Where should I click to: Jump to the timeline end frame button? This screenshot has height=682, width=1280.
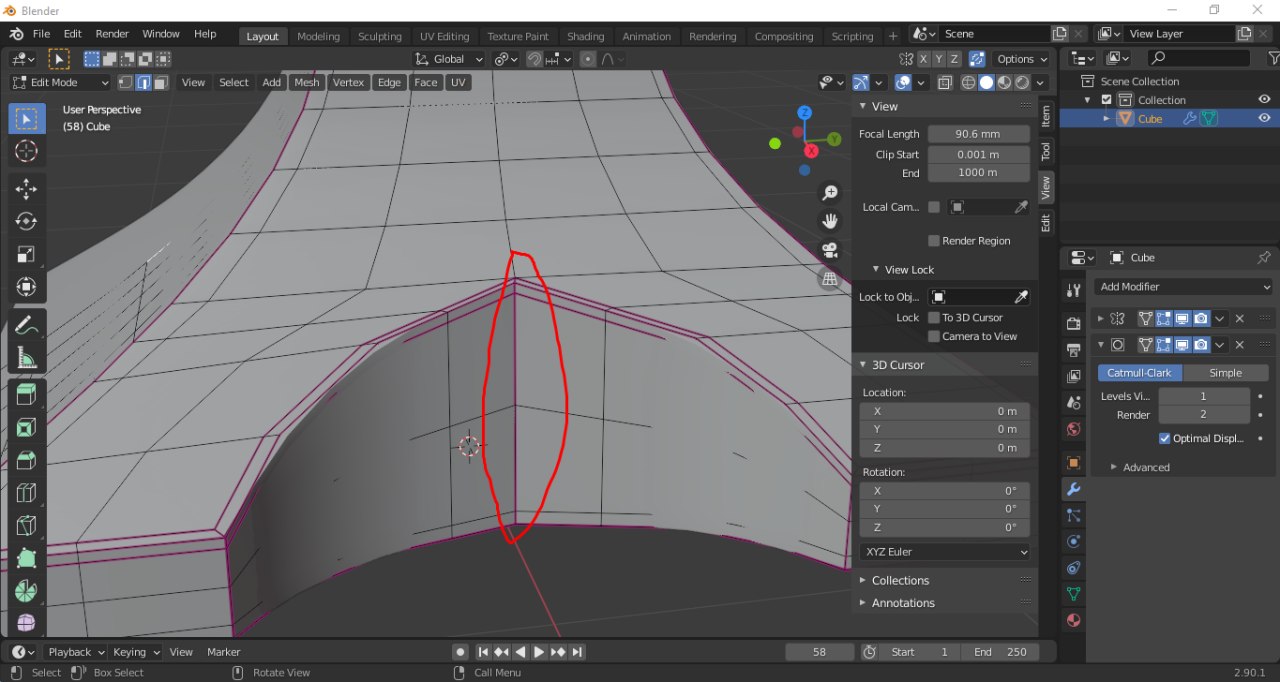(x=577, y=652)
